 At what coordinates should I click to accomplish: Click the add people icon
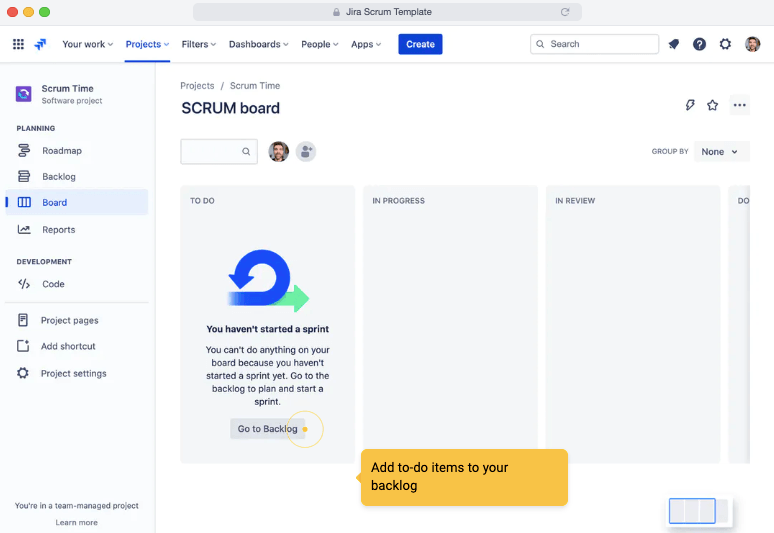coord(306,152)
